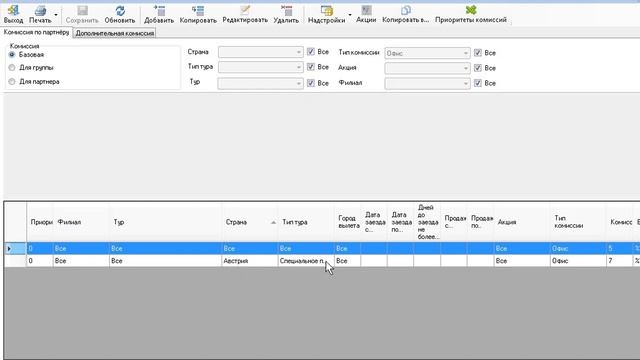Expand the Надстройки dropdown arrow
The image size is (640, 360).
tap(350, 15)
